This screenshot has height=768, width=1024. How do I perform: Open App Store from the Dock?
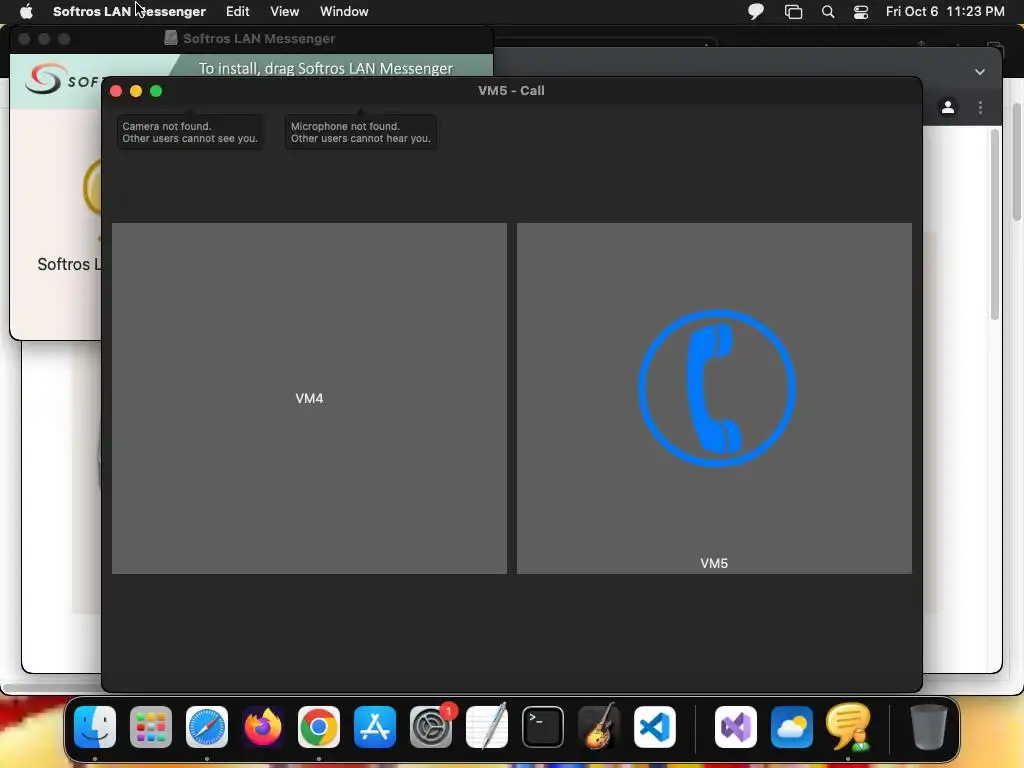pyautogui.click(x=375, y=727)
